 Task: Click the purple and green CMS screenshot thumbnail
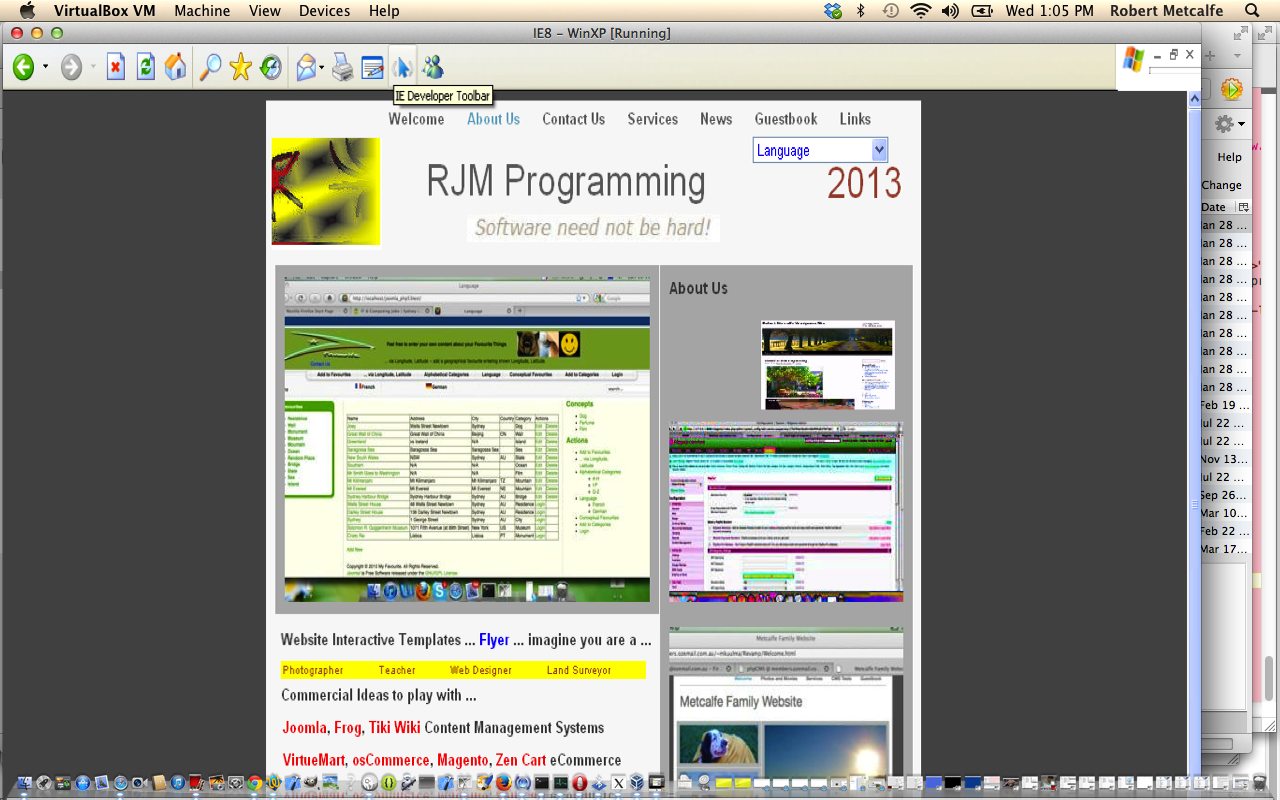click(x=785, y=511)
